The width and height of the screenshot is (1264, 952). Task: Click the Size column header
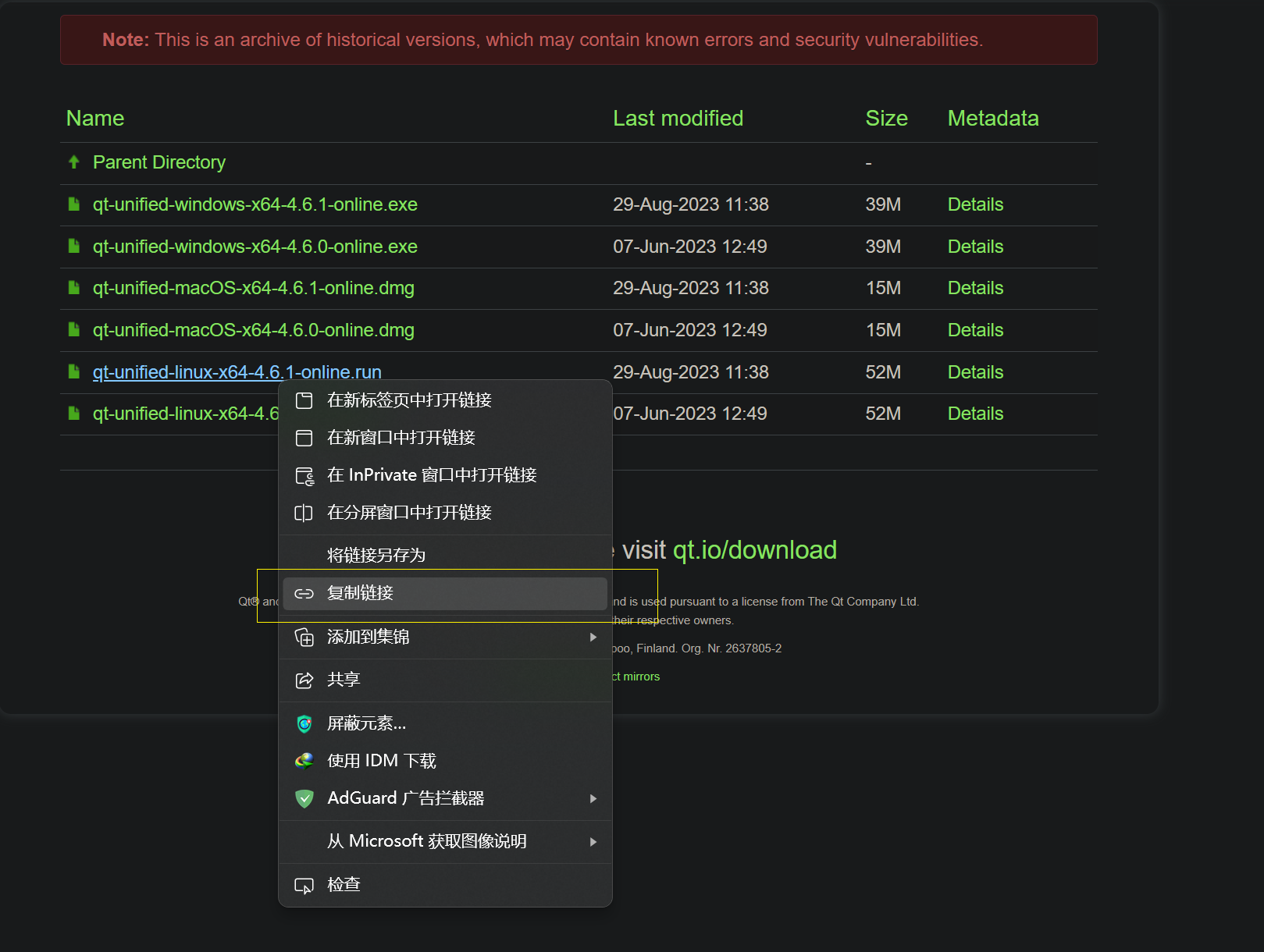pyautogui.click(x=886, y=119)
